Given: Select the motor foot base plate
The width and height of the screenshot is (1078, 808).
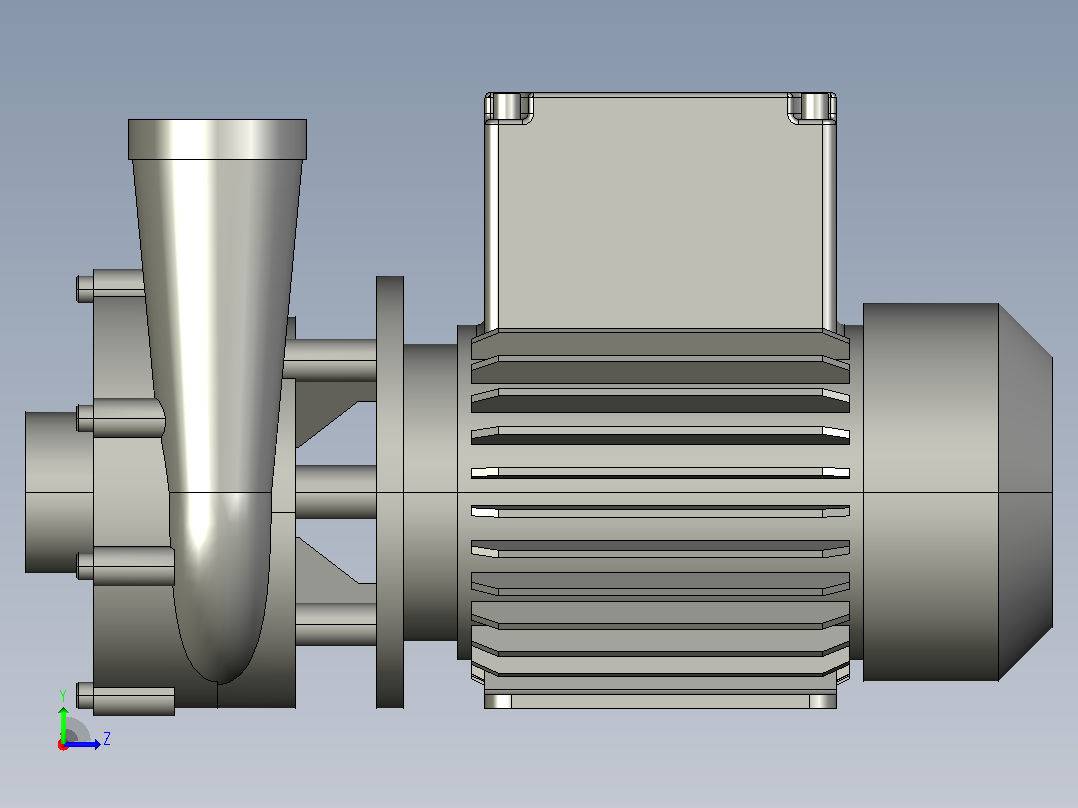Looking at the screenshot, I should pos(660,701).
